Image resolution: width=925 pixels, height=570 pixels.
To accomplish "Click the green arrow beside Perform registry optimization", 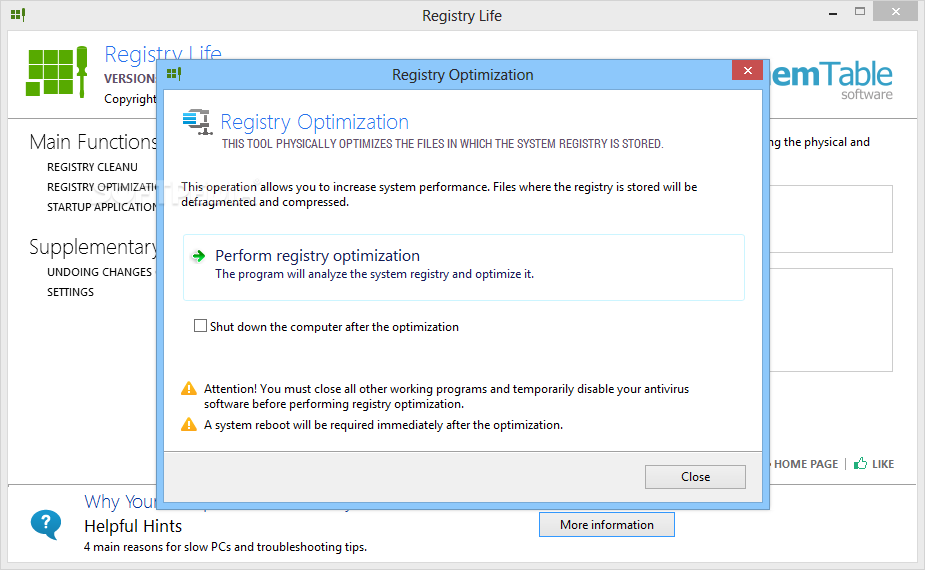I will point(198,255).
